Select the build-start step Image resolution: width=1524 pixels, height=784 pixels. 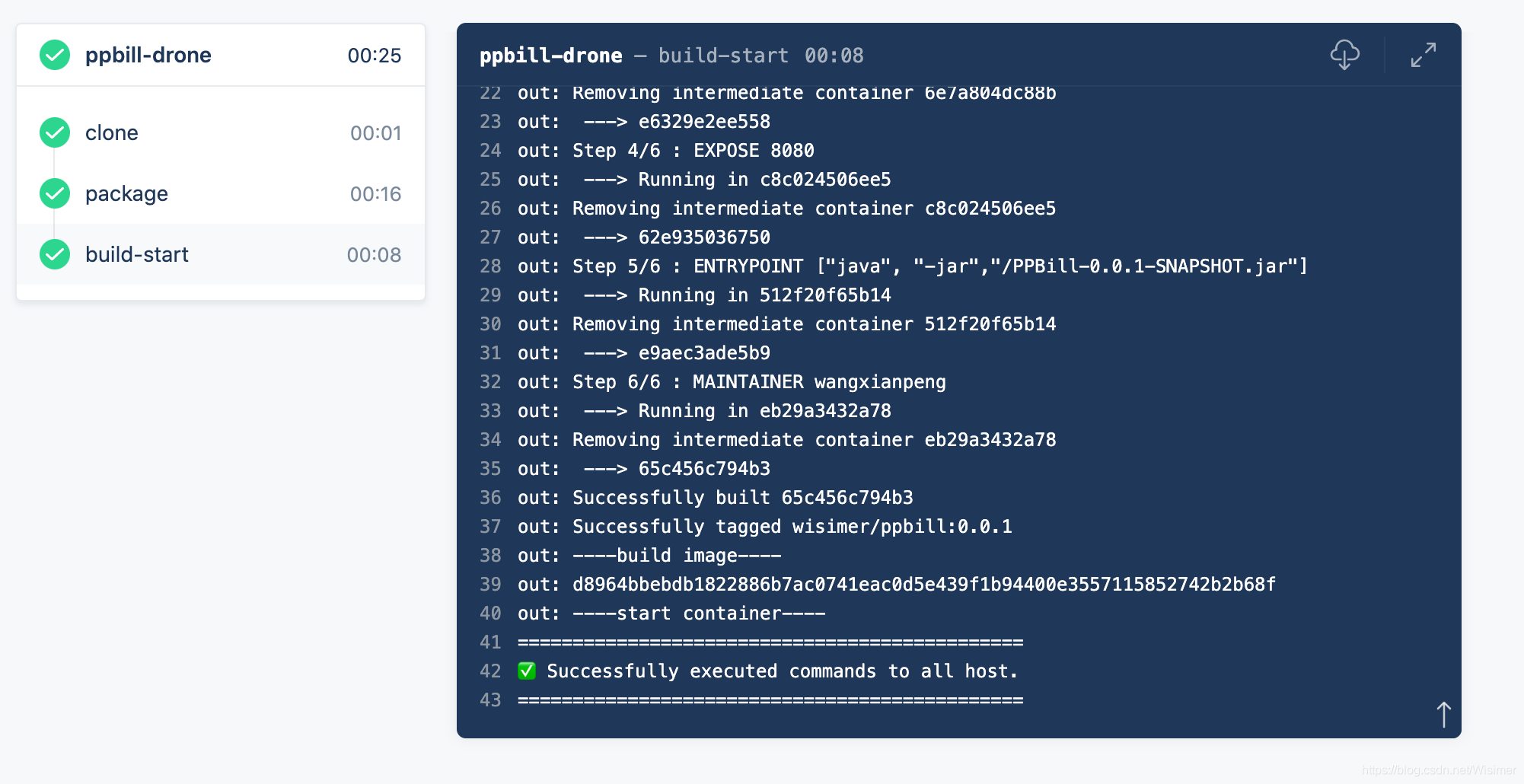tap(221, 254)
